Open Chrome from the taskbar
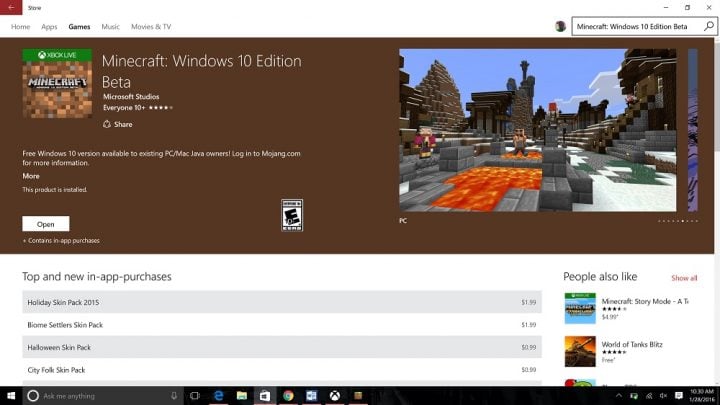720x405 pixels. [x=288, y=396]
